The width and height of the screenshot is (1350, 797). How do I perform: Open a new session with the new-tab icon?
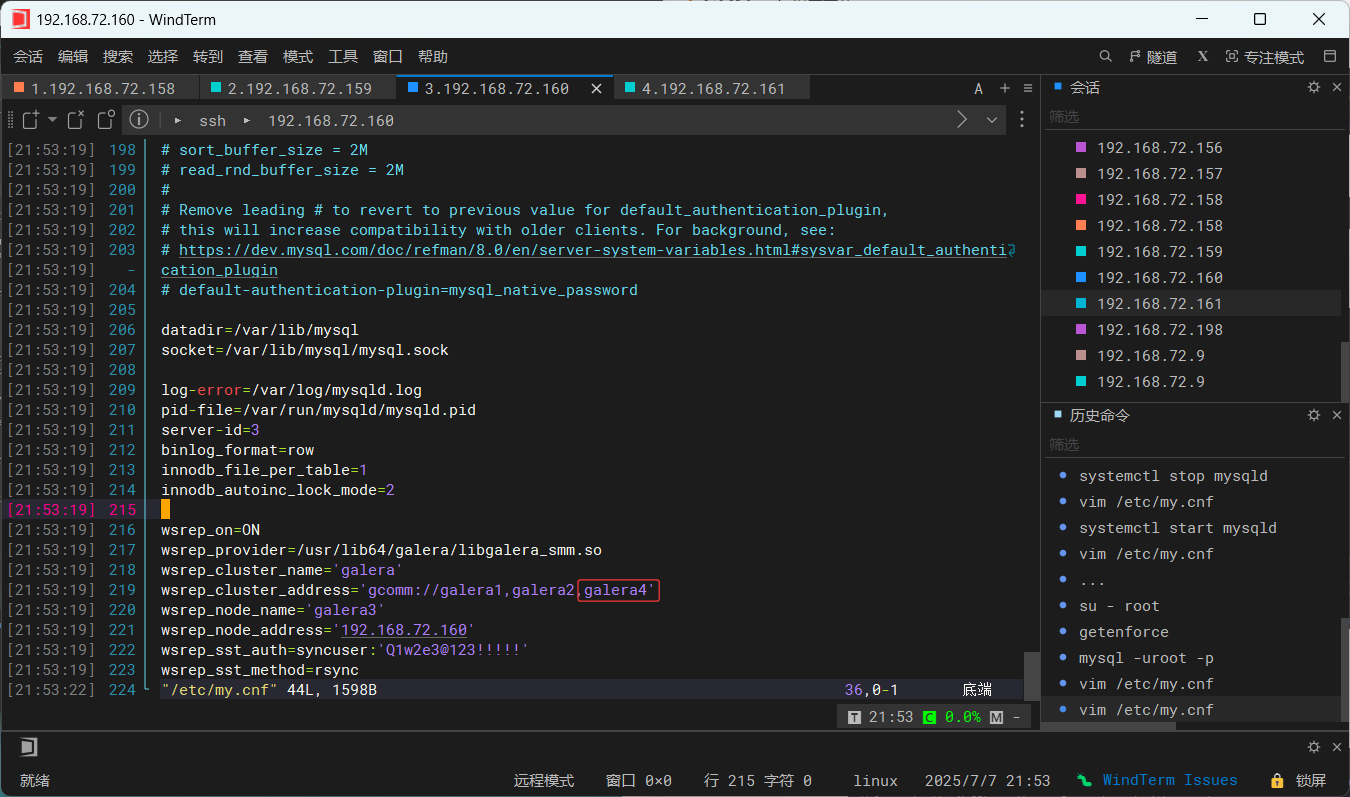[30, 119]
